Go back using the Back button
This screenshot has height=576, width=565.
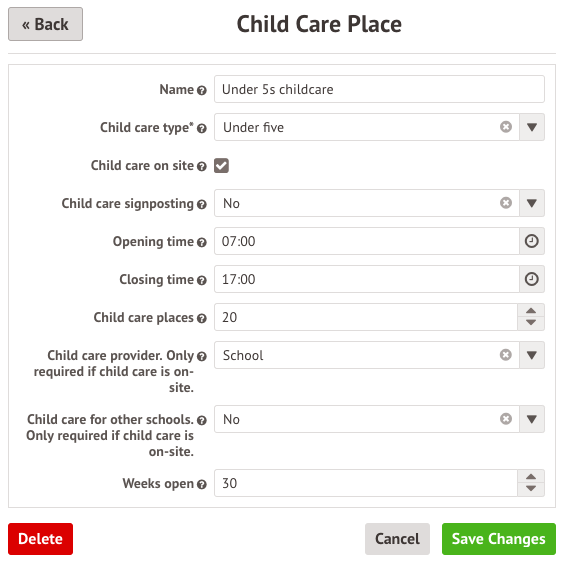coord(46,24)
